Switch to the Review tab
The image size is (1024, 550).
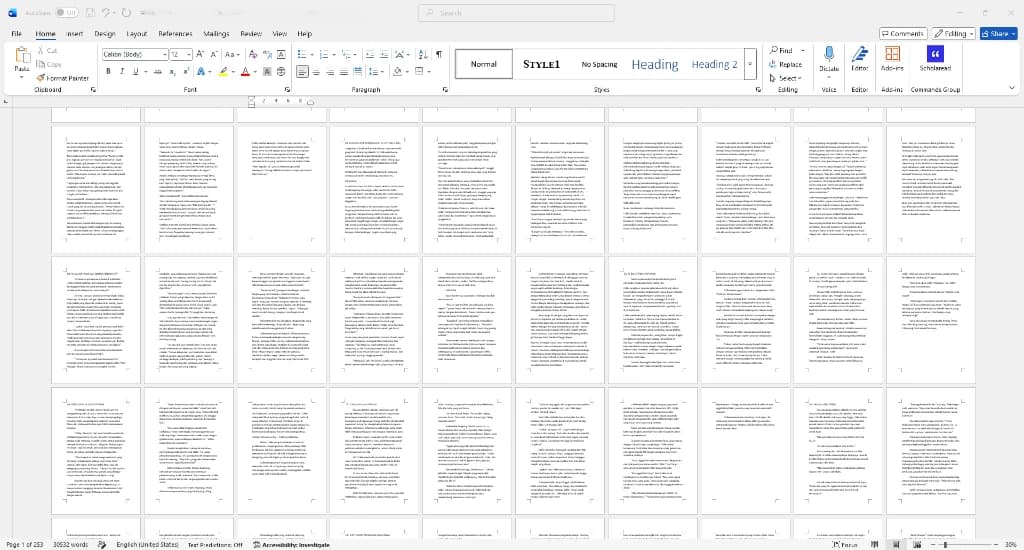pos(251,34)
